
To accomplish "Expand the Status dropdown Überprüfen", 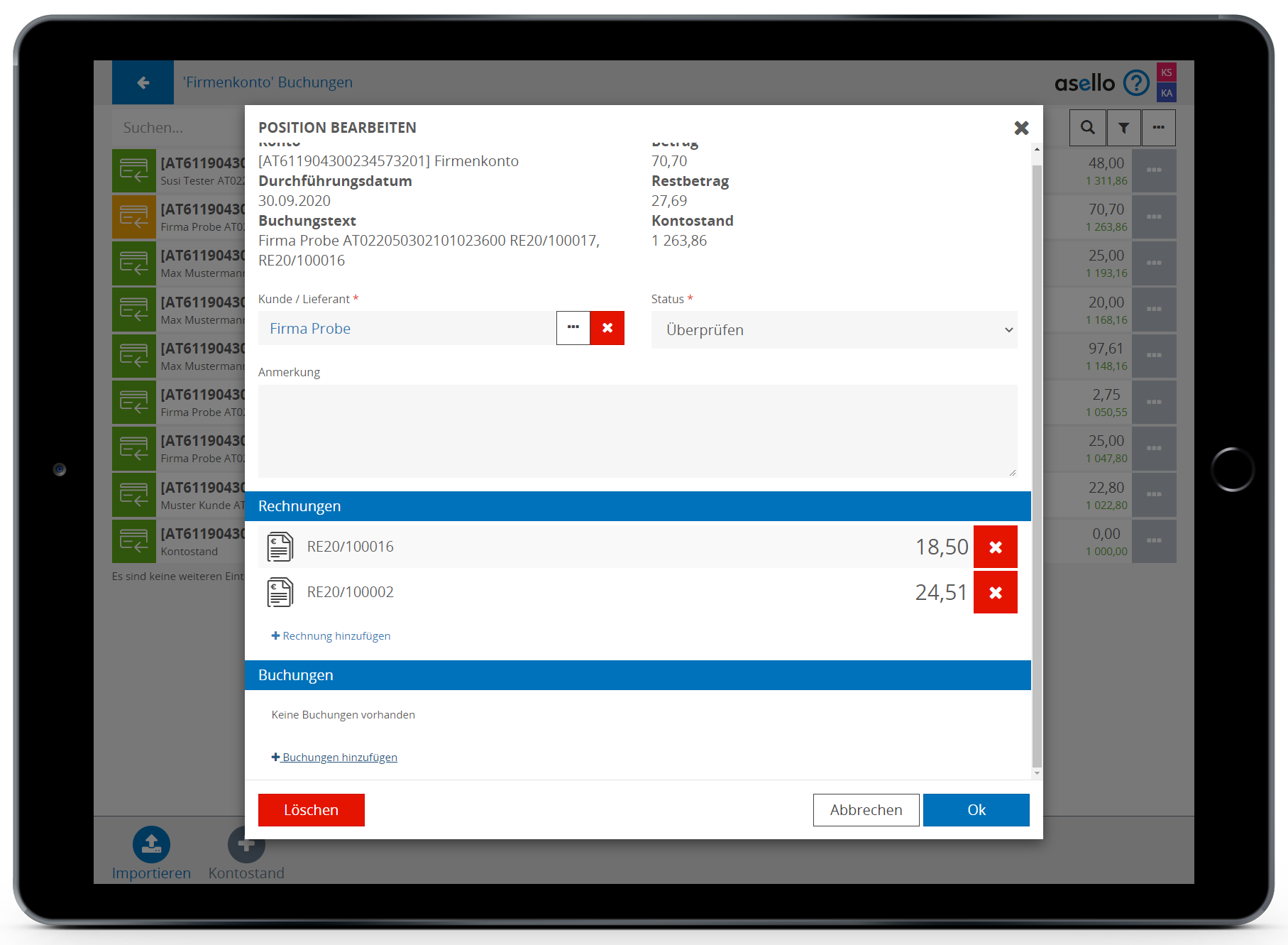I will point(834,330).
